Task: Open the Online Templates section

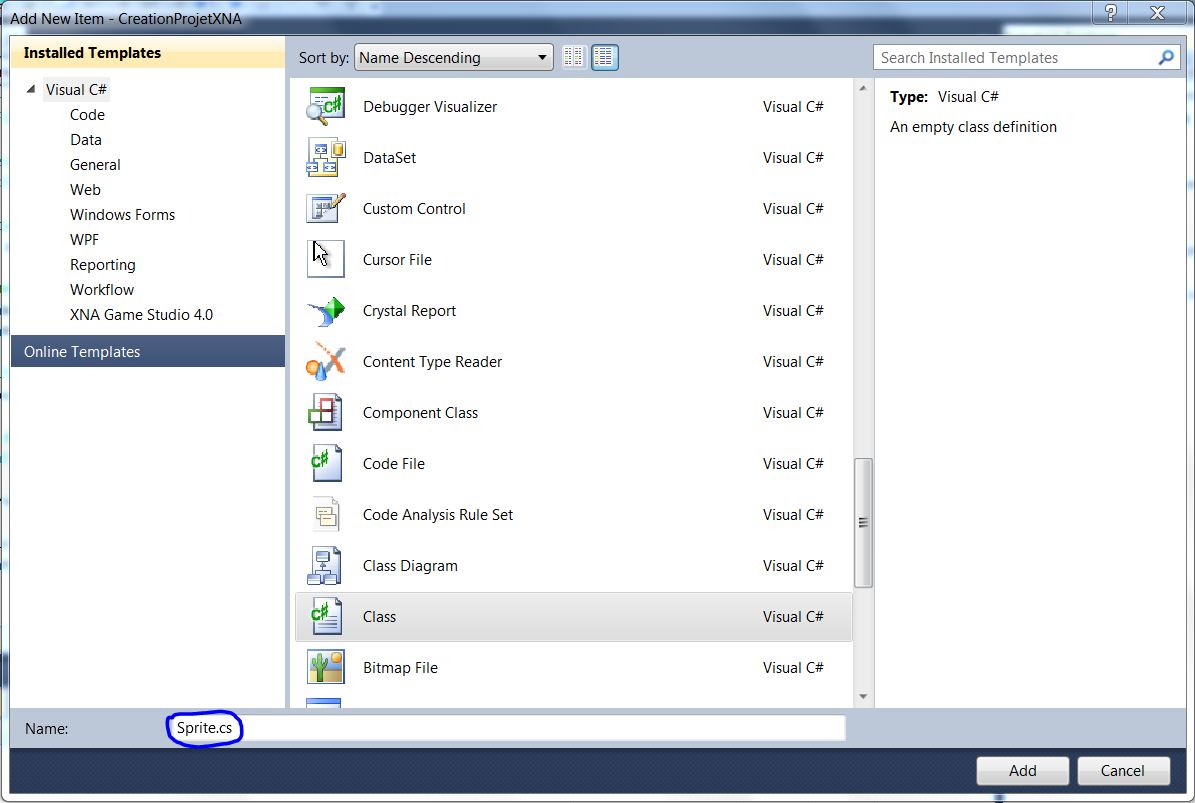Action: [x=82, y=352]
